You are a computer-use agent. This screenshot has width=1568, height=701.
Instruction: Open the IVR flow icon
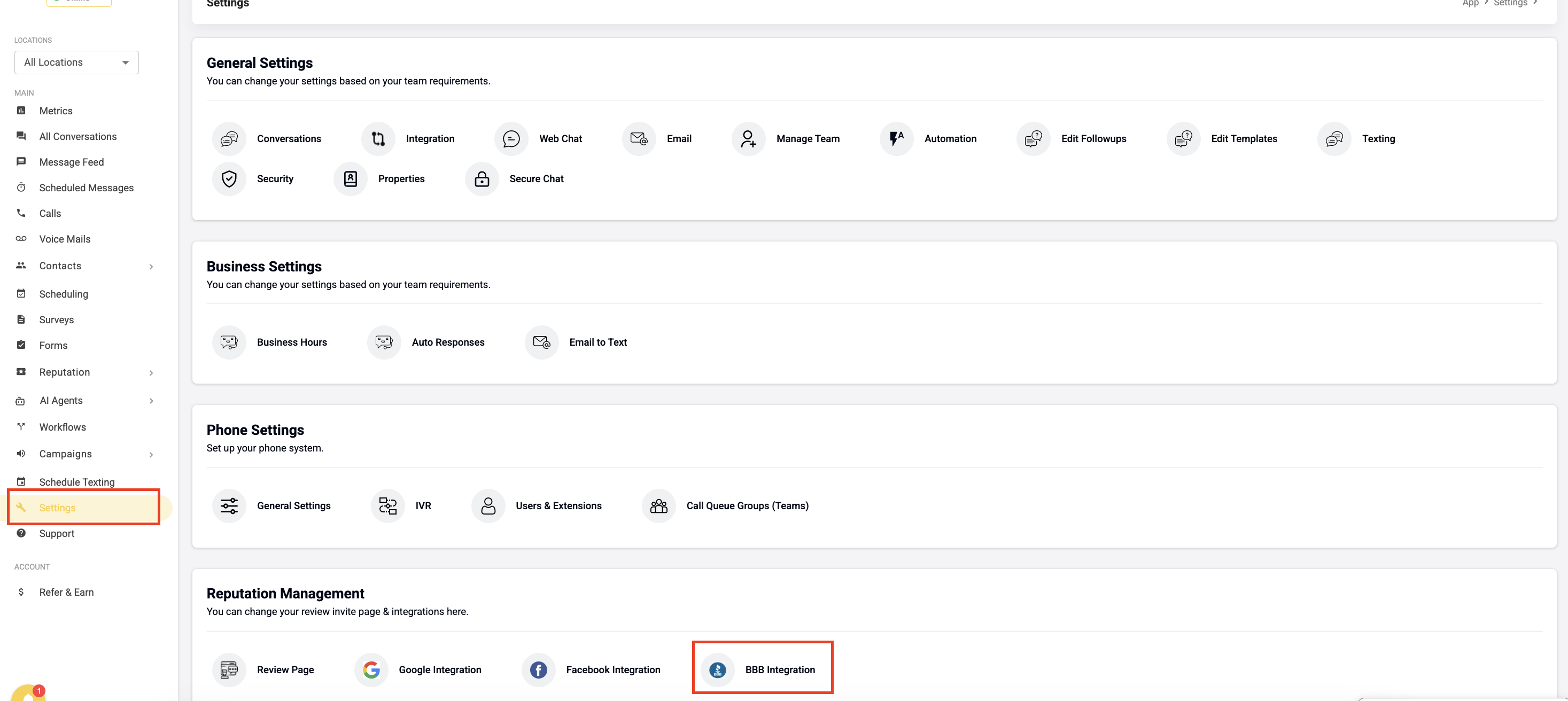(x=387, y=507)
